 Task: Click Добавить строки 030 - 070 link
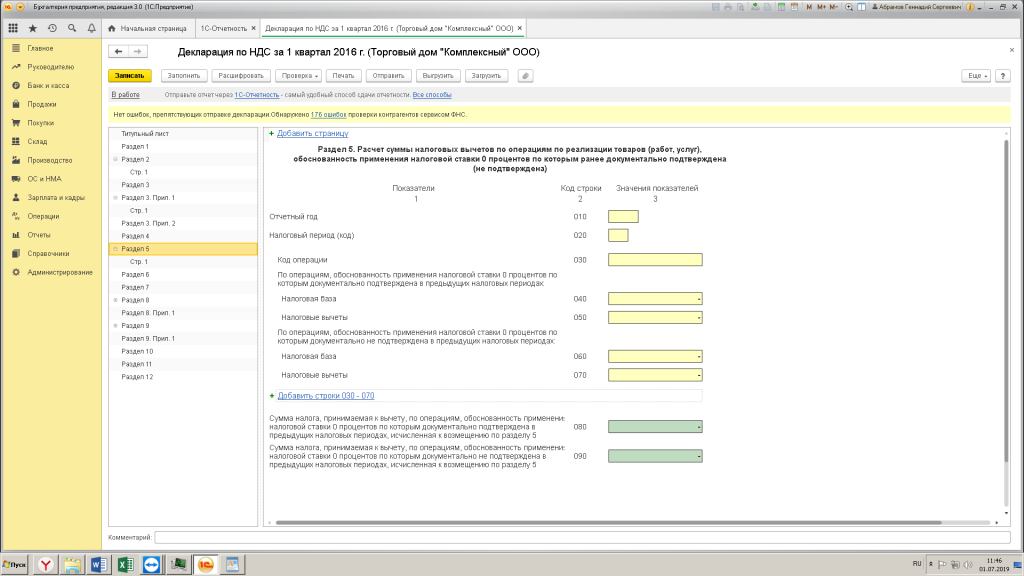click(326, 396)
